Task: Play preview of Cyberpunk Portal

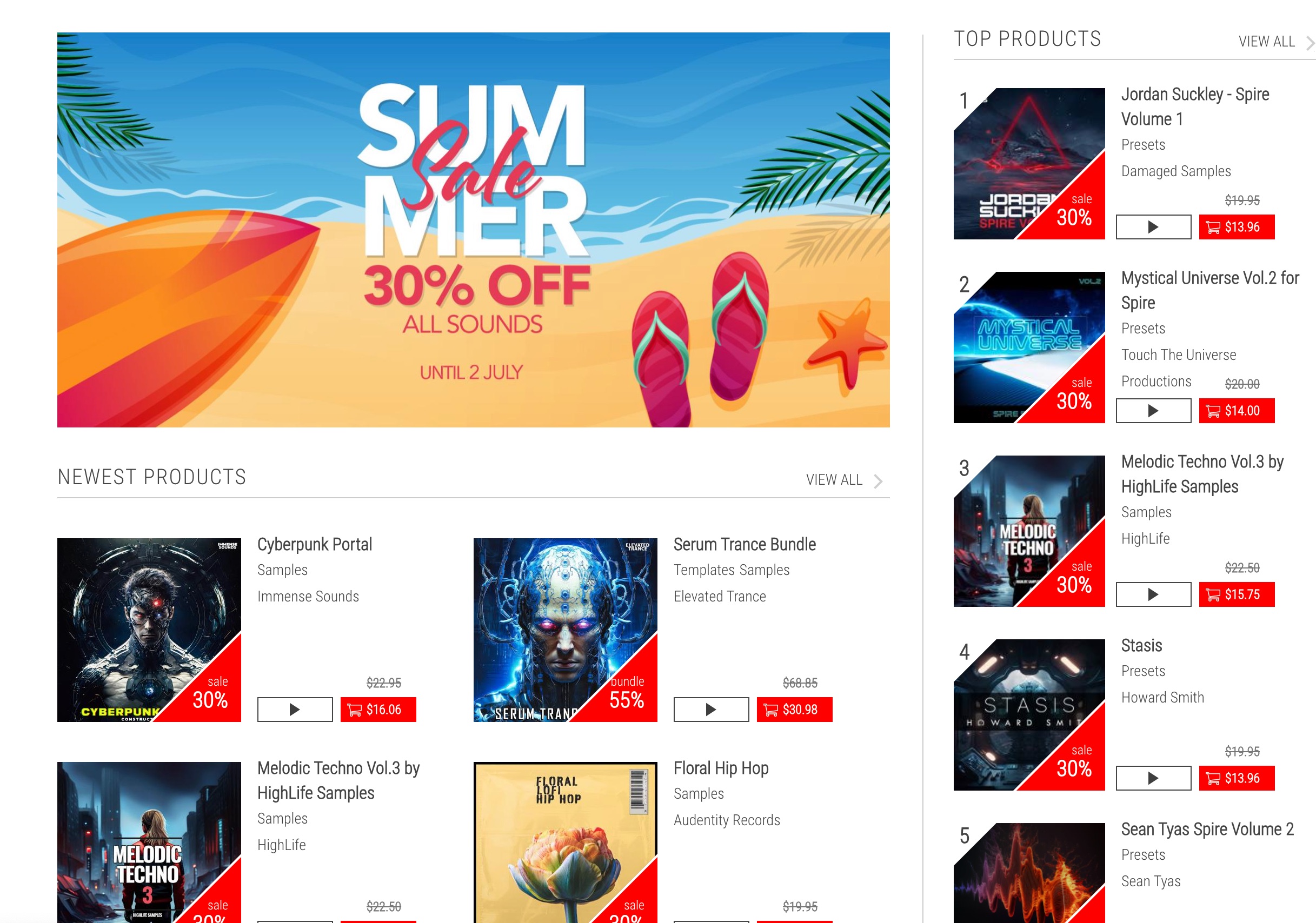Action: pos(295,710)
